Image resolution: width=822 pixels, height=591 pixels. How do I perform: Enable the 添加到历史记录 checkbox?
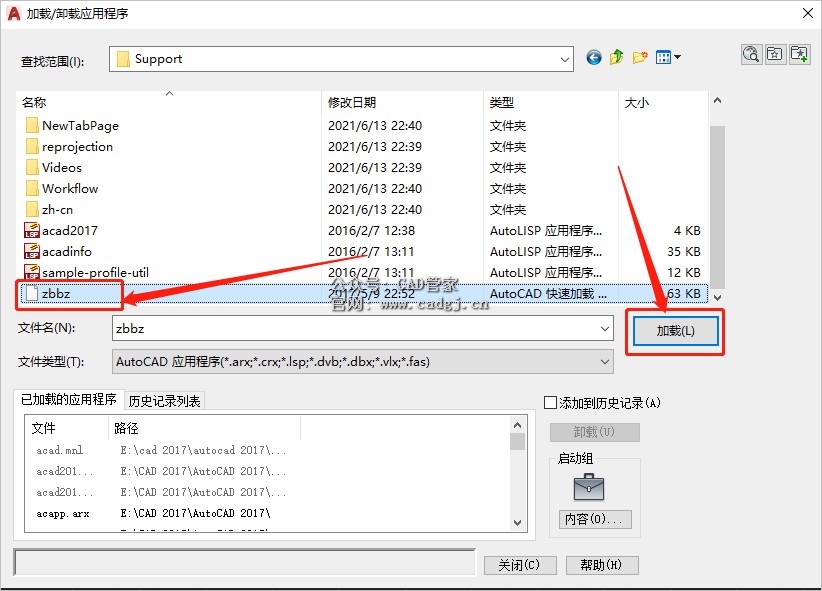(x=550, y=403)
